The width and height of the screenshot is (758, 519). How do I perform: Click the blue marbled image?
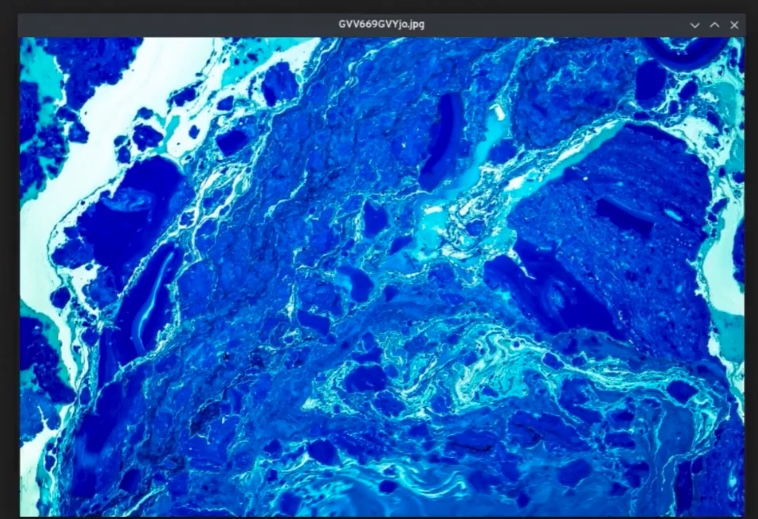tap(382, 277)
